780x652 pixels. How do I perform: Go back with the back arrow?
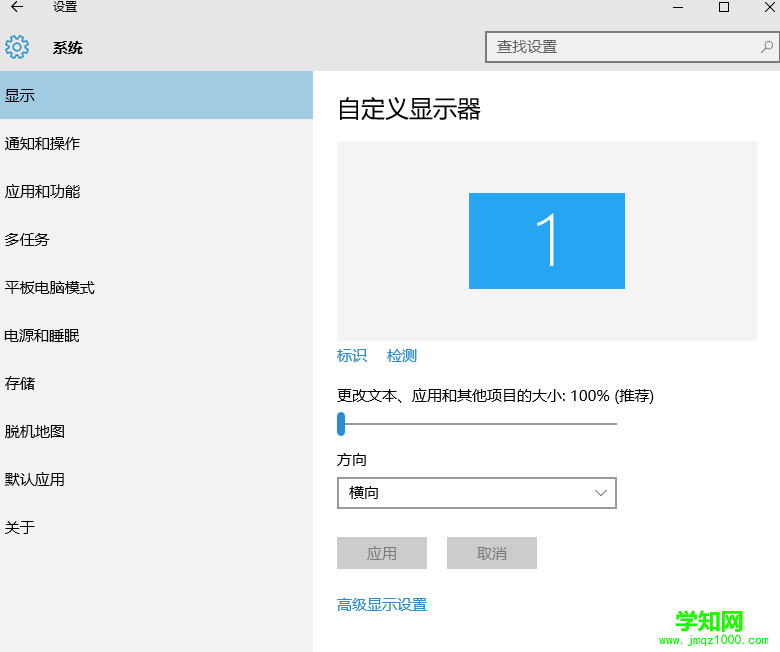click(17, 6)
